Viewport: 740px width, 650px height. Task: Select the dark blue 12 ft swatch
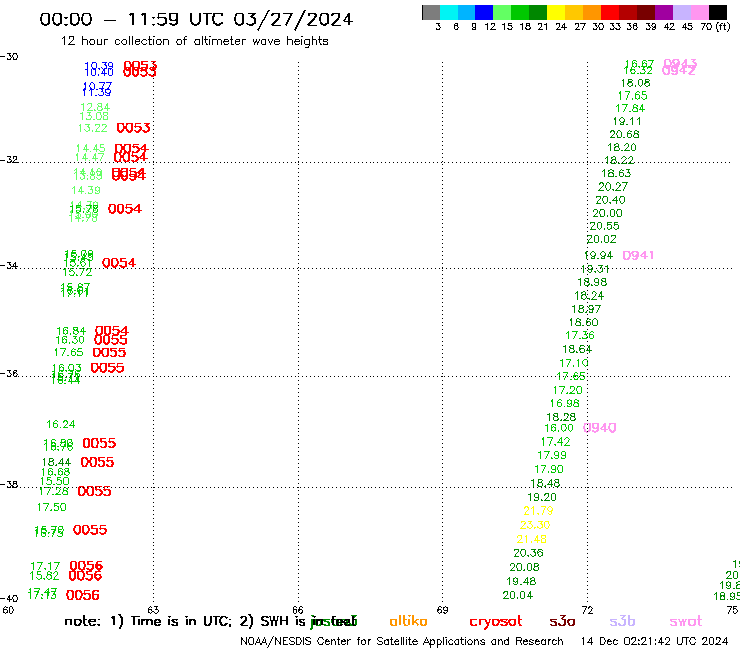pos(484,12)
